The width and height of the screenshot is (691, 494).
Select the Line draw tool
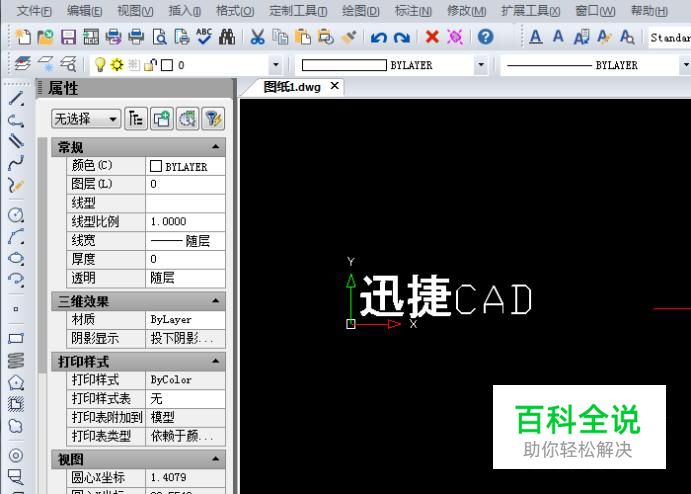[16, 98]
